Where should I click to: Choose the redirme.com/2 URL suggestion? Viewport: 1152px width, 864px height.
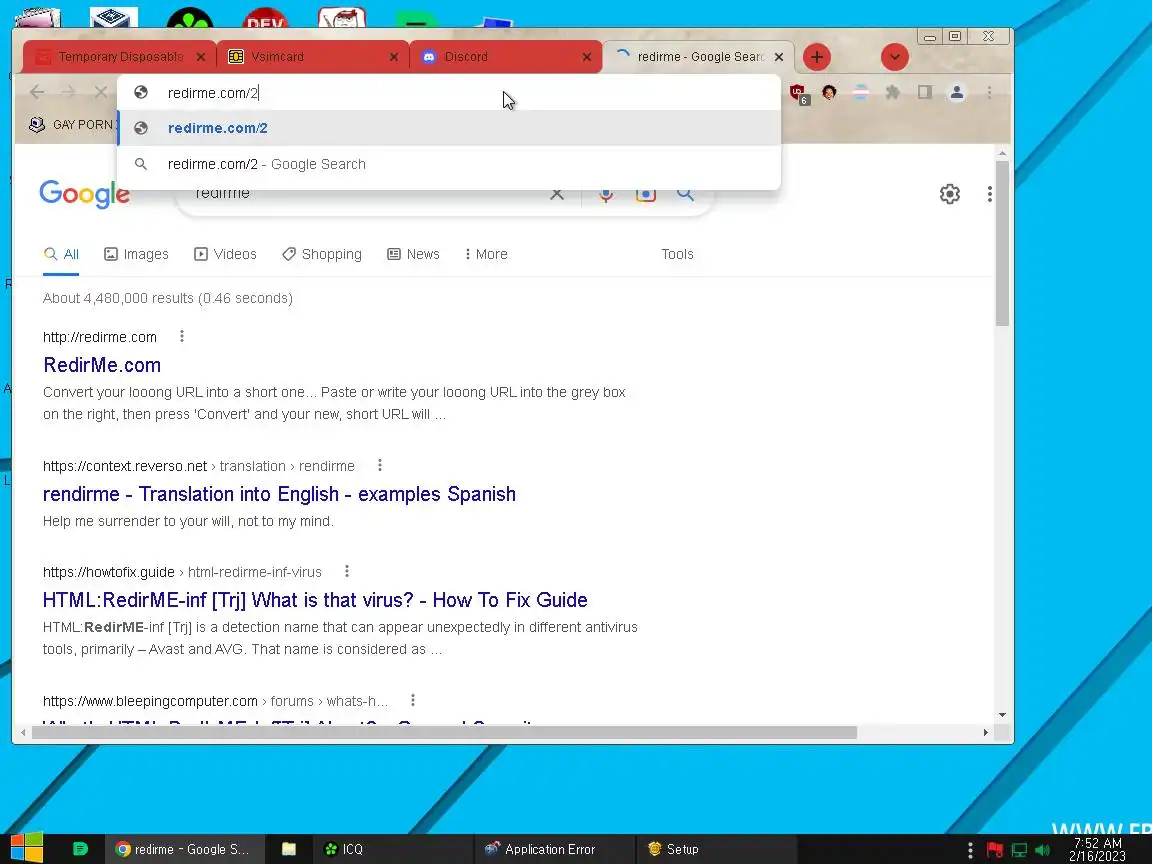[x=449, y=128]
